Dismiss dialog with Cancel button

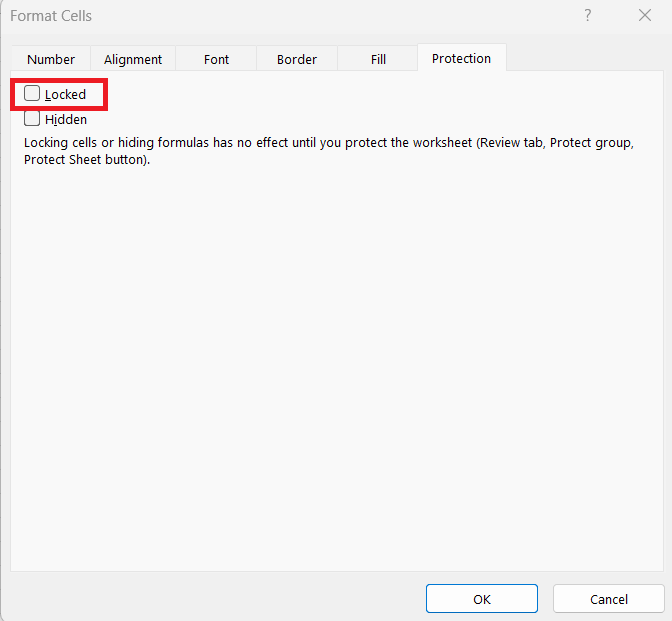coord(609,599)
